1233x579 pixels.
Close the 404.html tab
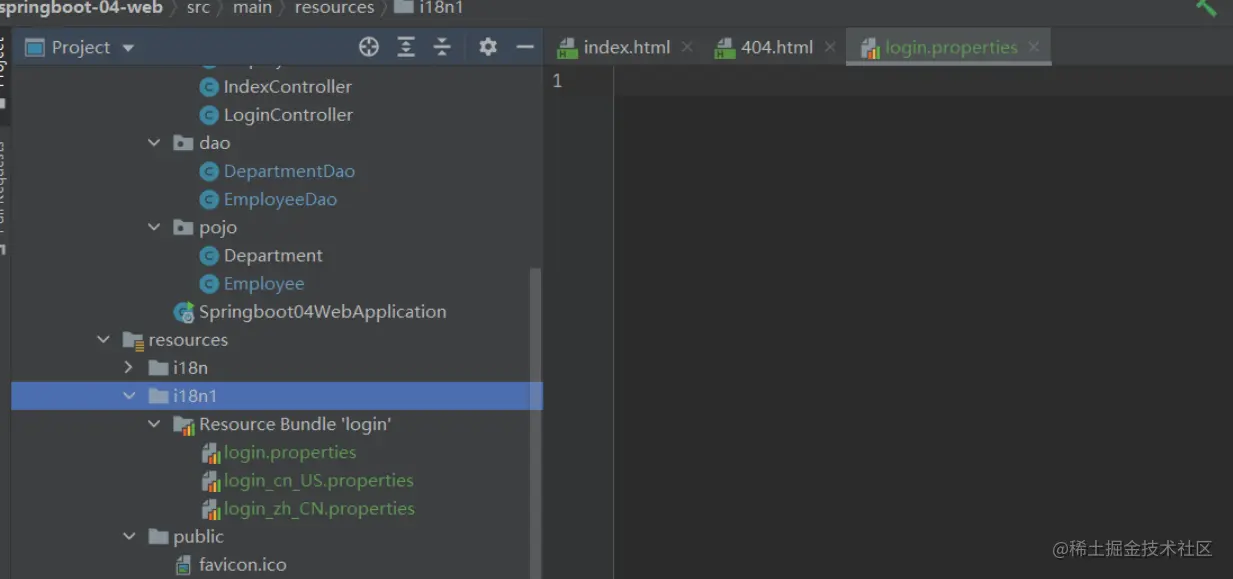(830, 47)
